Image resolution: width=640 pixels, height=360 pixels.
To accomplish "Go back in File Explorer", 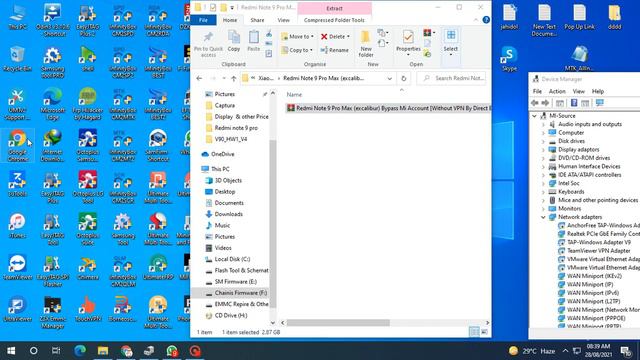I will [x=199, y=78].
